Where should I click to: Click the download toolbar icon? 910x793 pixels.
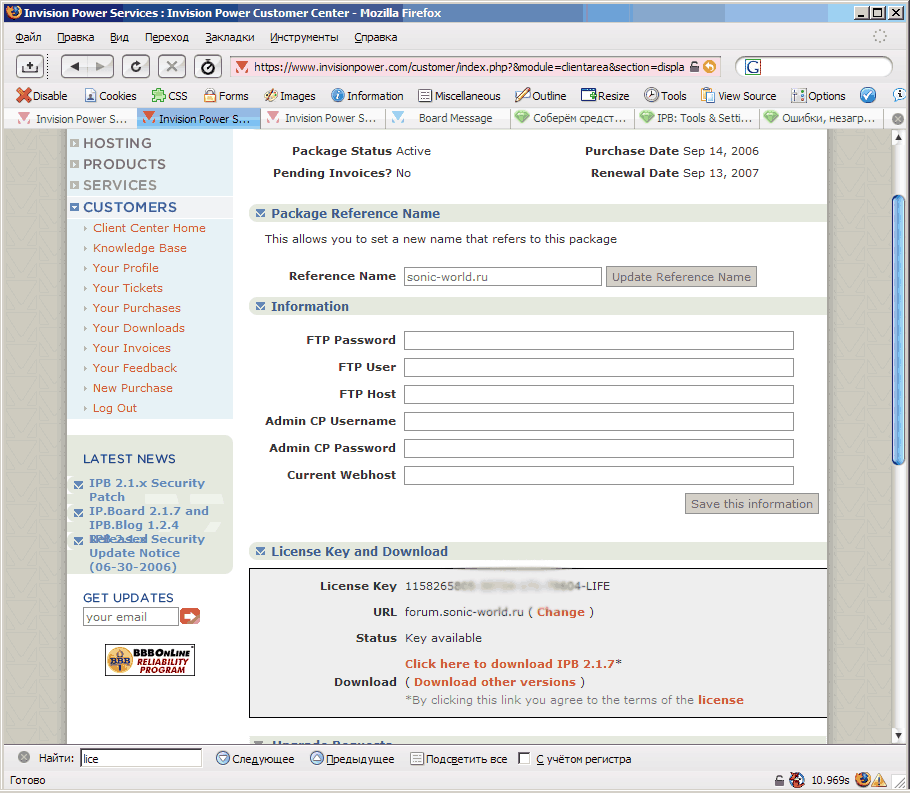[x=30, y=66]
